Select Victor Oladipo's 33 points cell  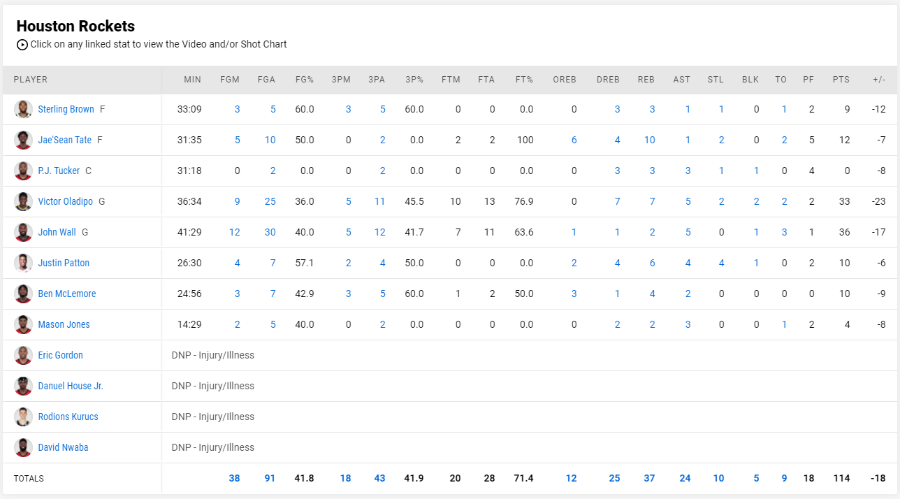844,202
